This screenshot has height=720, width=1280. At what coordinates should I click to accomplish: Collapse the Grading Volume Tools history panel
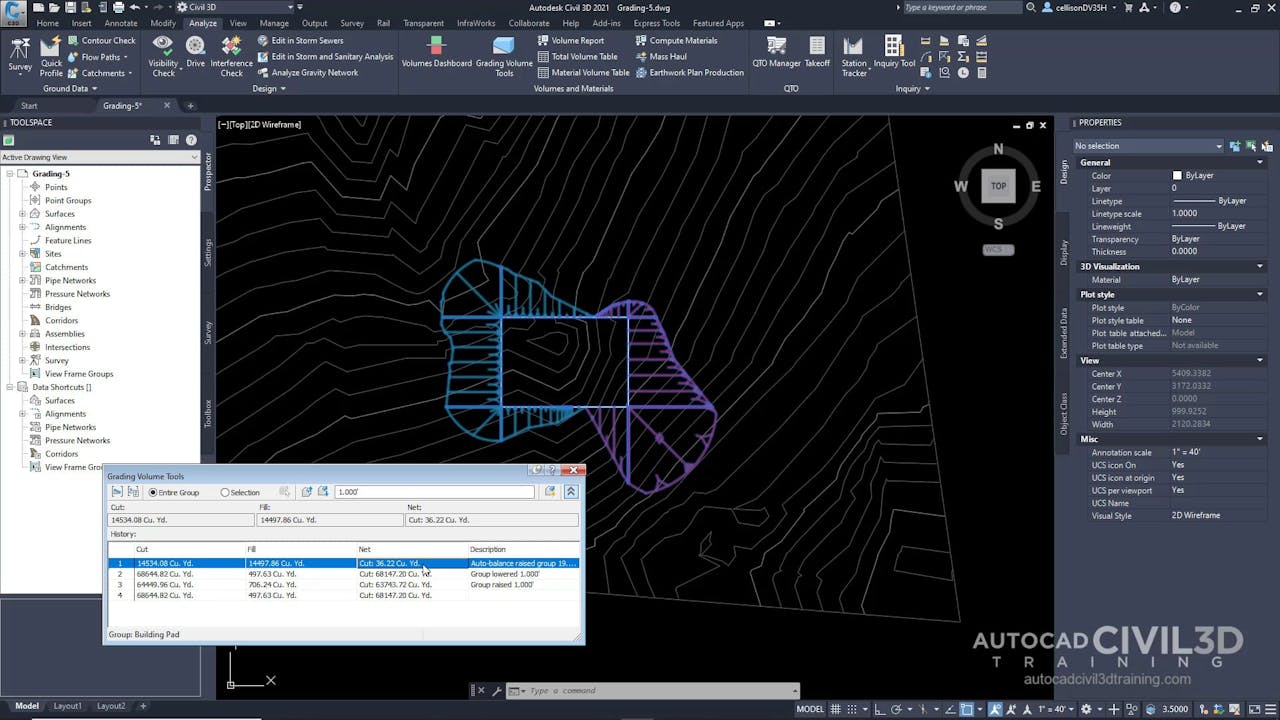point(571,492)
